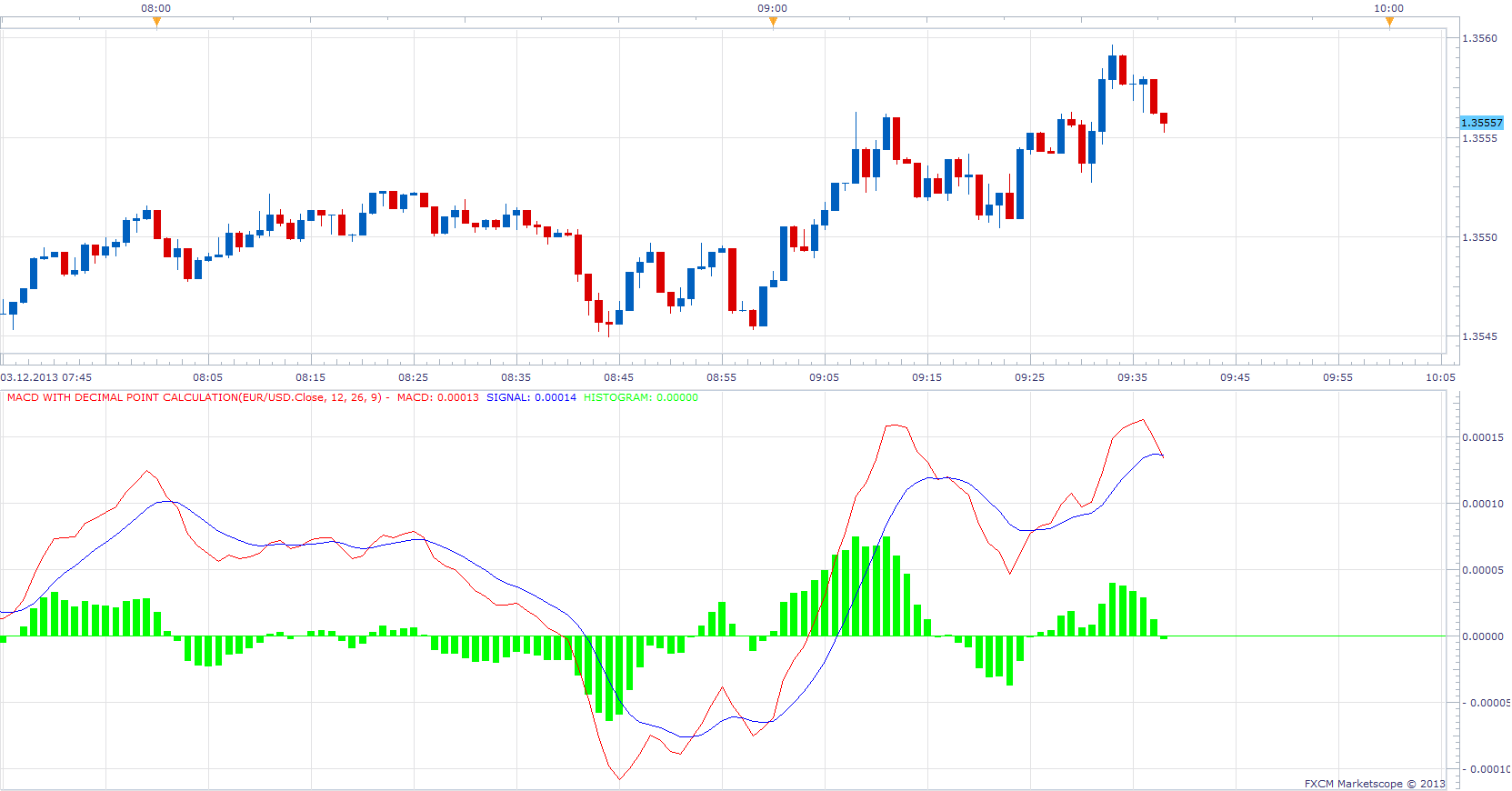Click the highest blue candle near 1.3560

click(x=1112, y=68)
